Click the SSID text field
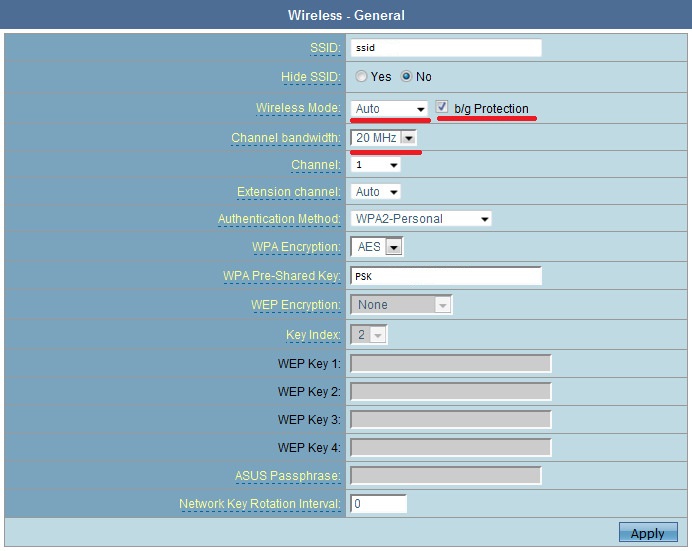Viewport: 692px width, 551px height. tap(446, 48)
